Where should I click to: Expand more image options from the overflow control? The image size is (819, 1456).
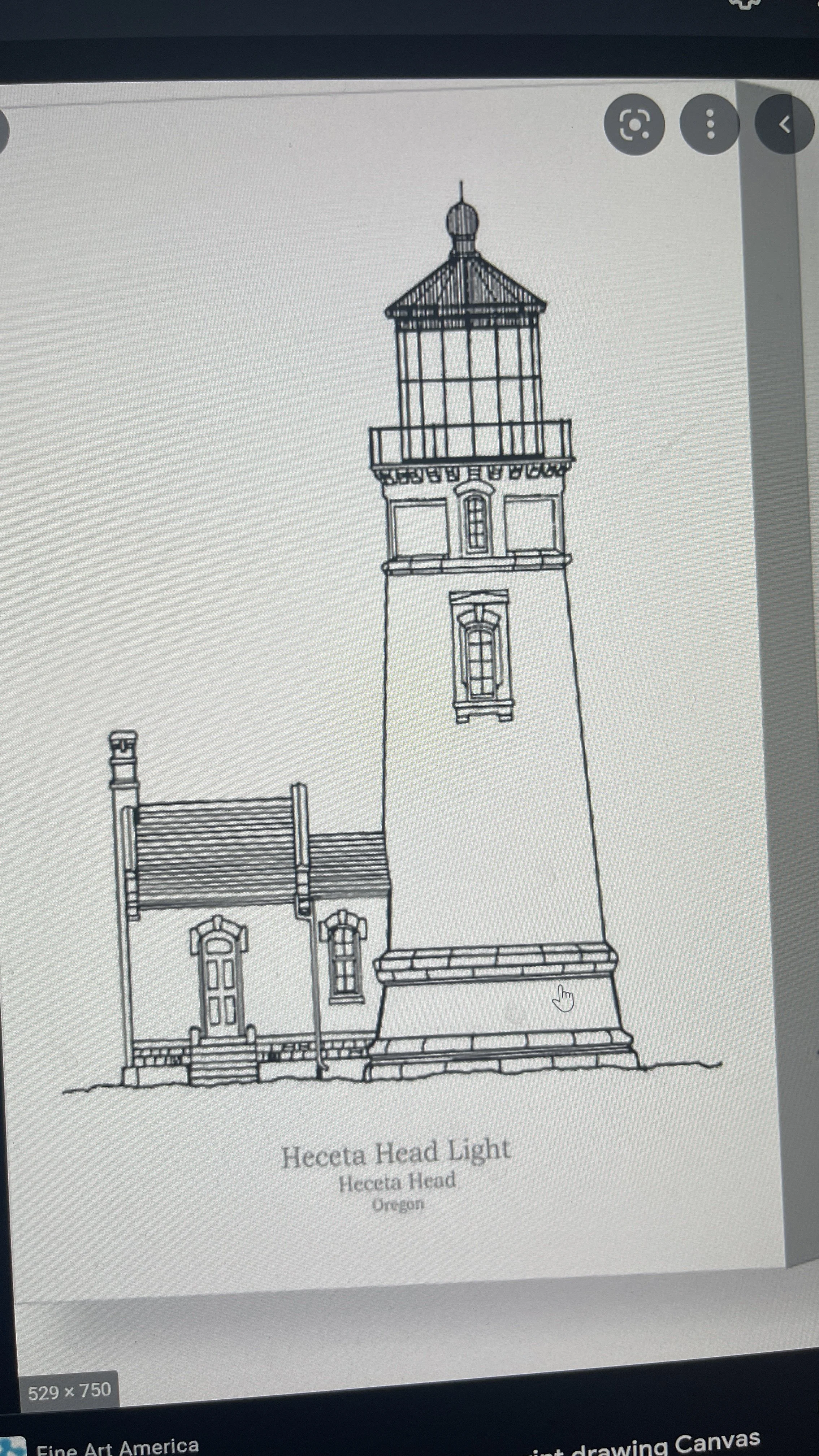(x=710, y=125)
